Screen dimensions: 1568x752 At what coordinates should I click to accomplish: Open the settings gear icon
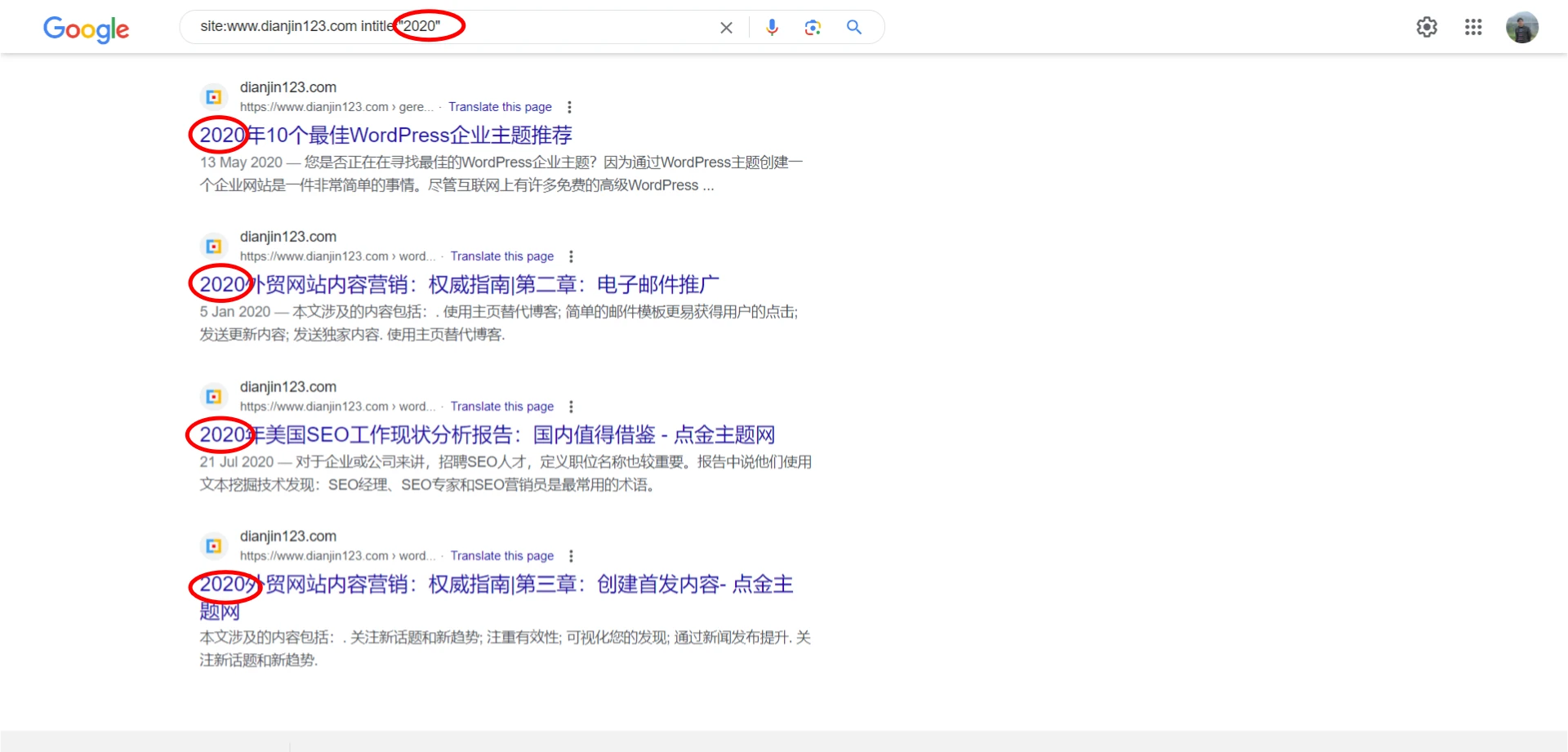pyautogui.click(x=1427, y=27)
